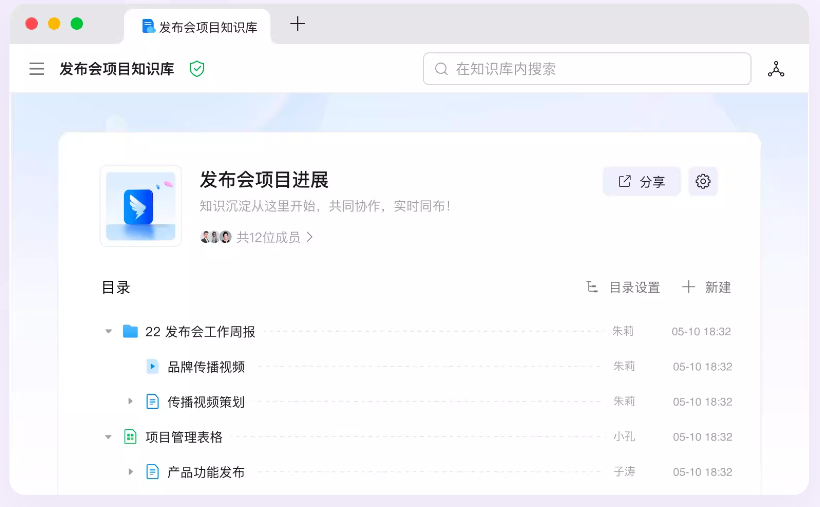Open the settings gear icon

[703, 182]
